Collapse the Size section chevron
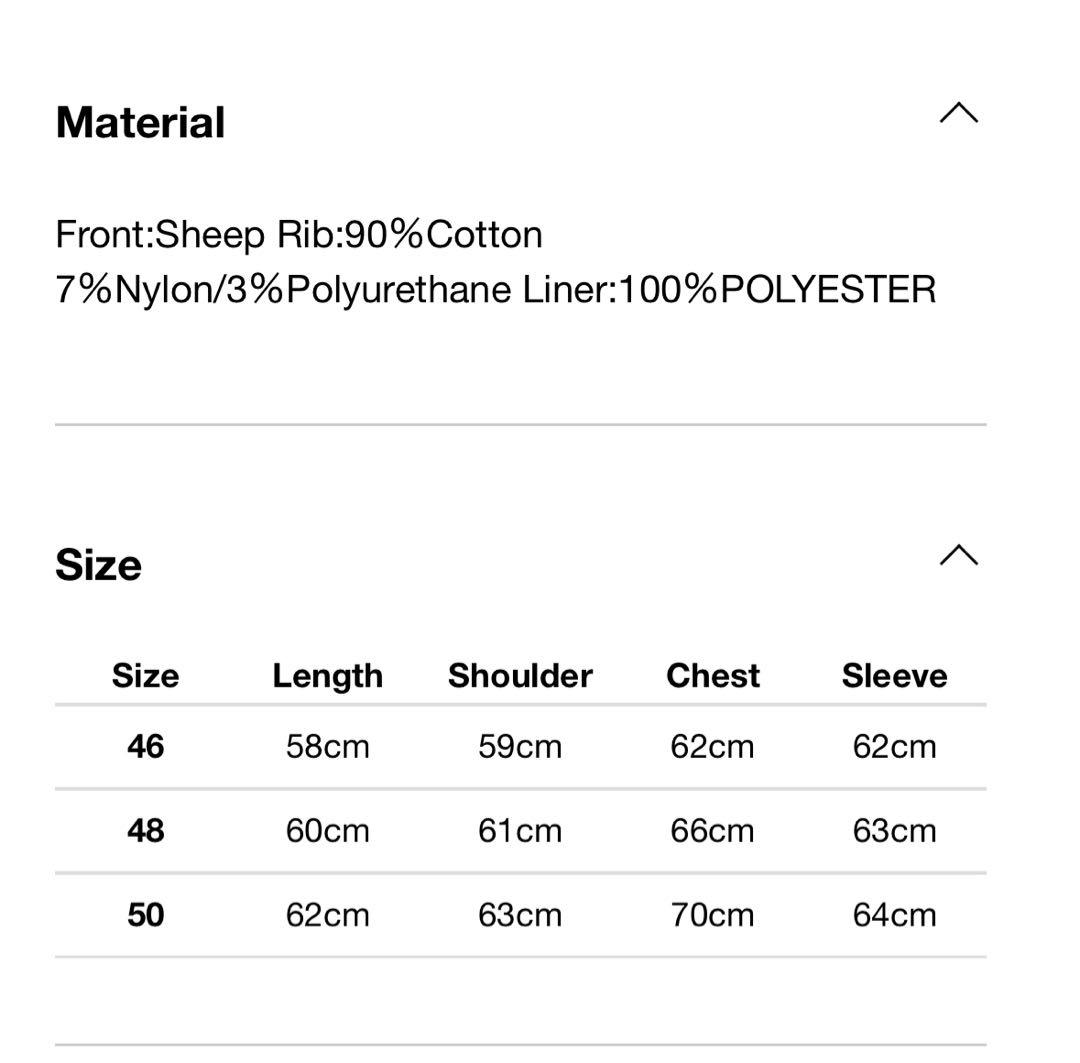The image size is (1080, 1063). (x=958, y=556)
